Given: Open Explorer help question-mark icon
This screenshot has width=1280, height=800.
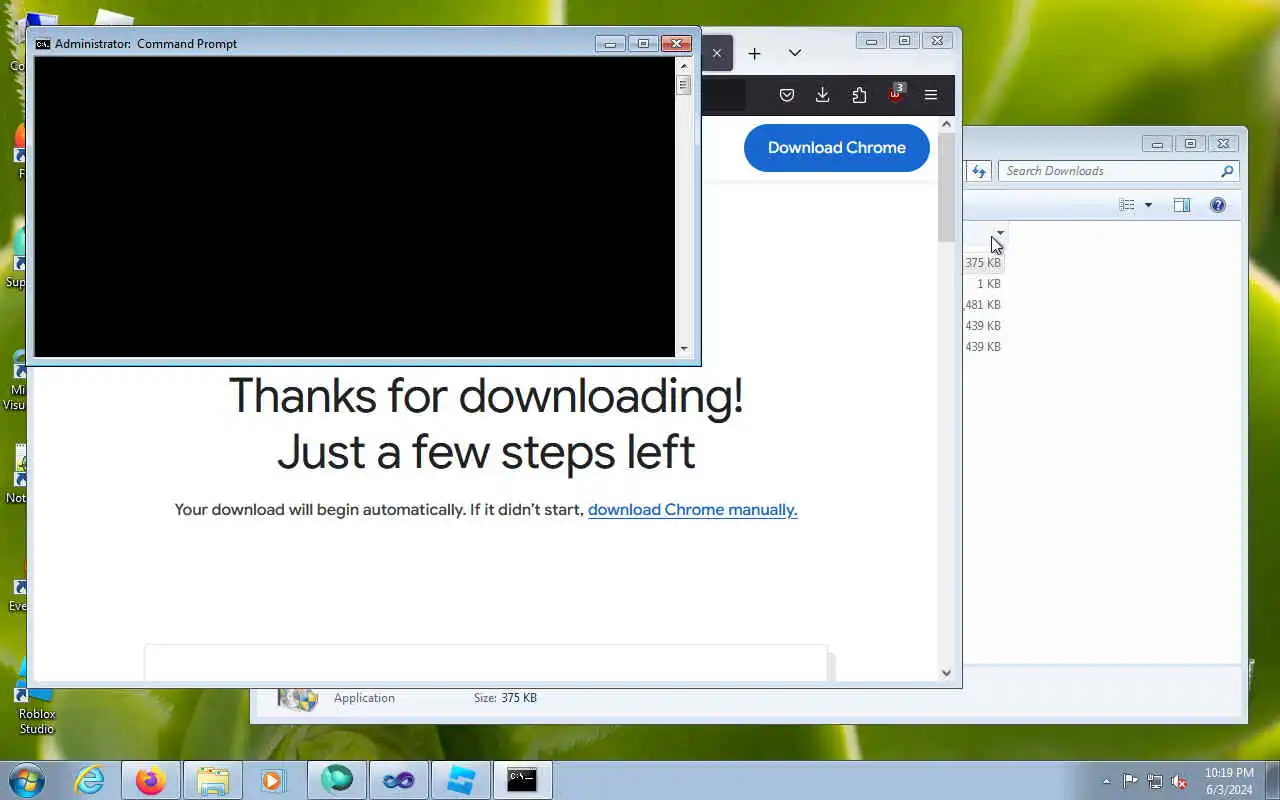Looking at the screenshot, I should point(1218,205).
